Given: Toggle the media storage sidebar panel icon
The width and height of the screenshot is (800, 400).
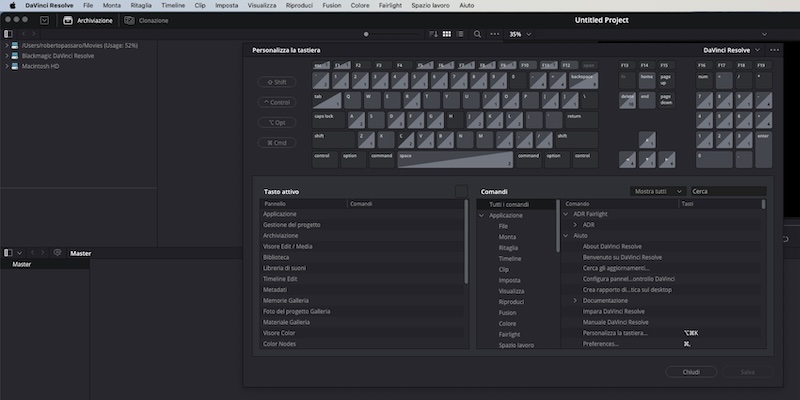Looking at the screenshot, I should (x=8, y=34).
